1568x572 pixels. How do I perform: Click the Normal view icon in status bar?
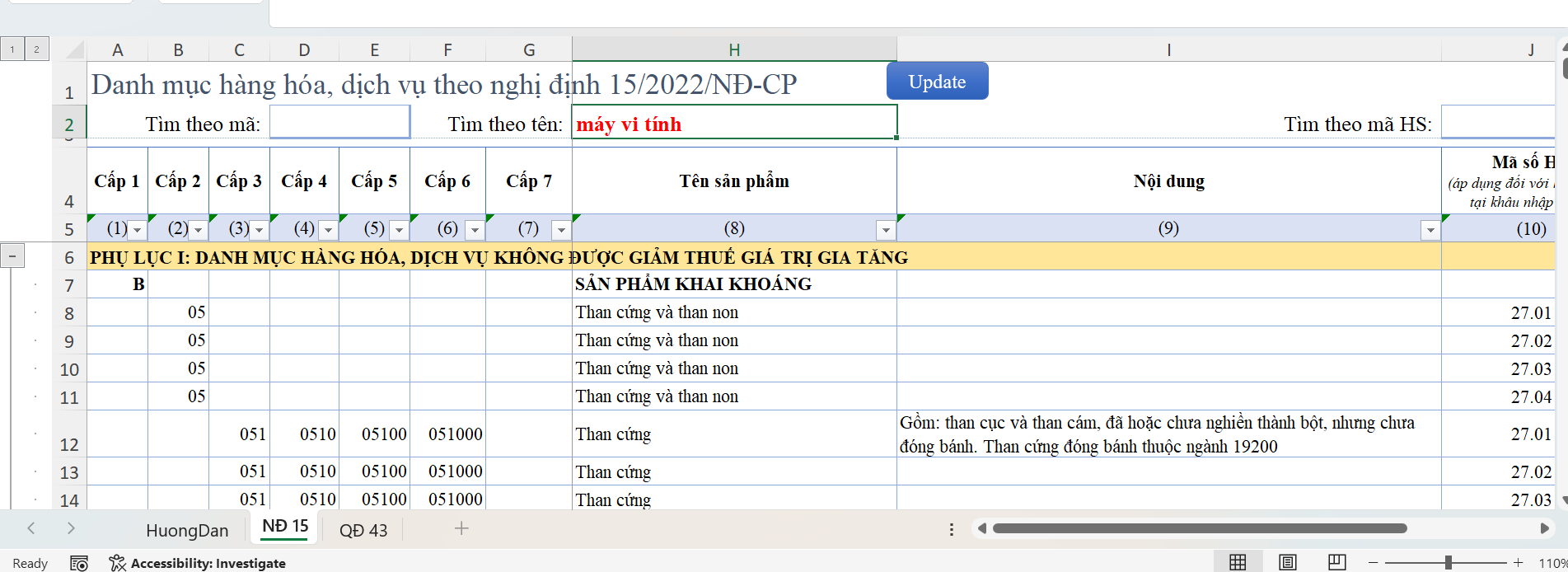[1238, 562]
